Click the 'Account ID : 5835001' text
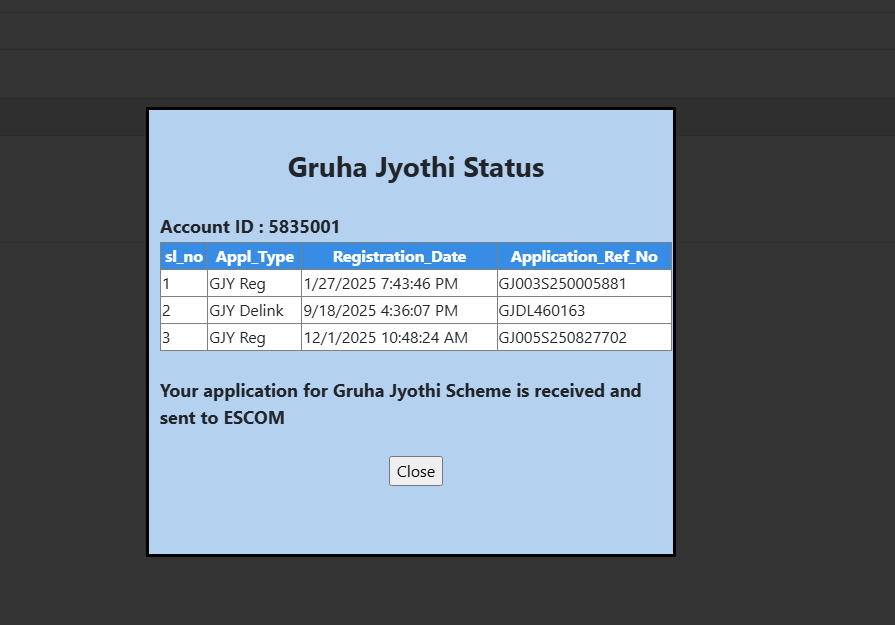The height and width of the screenshot is (625, 895). (250, 227)
